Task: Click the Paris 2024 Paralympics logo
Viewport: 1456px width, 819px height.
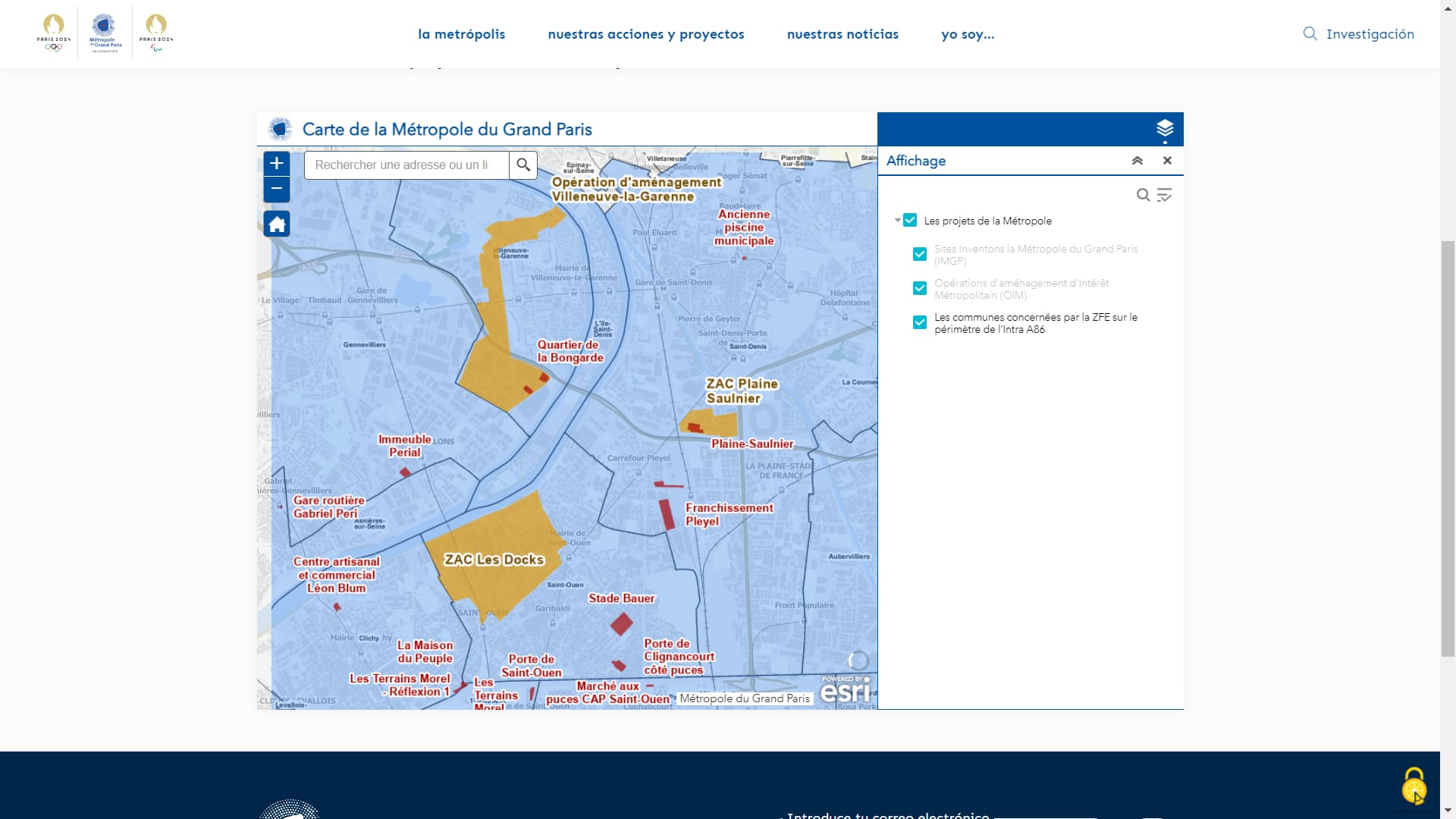Action: [x=156, y=33]
